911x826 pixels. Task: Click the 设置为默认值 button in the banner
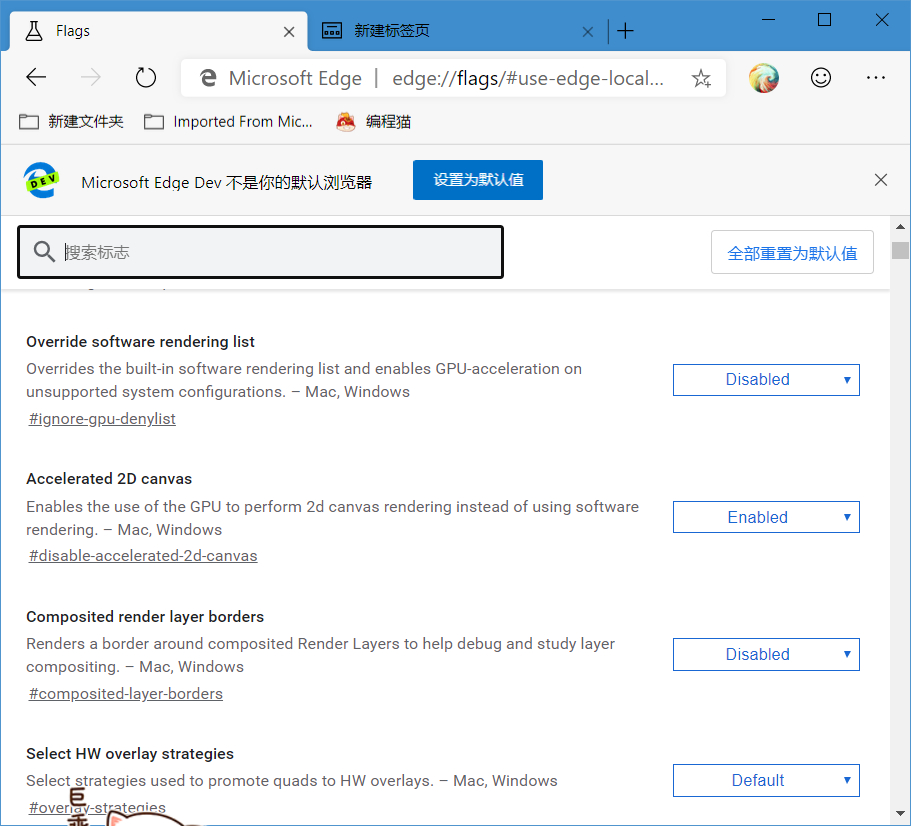tap(477, 180)
